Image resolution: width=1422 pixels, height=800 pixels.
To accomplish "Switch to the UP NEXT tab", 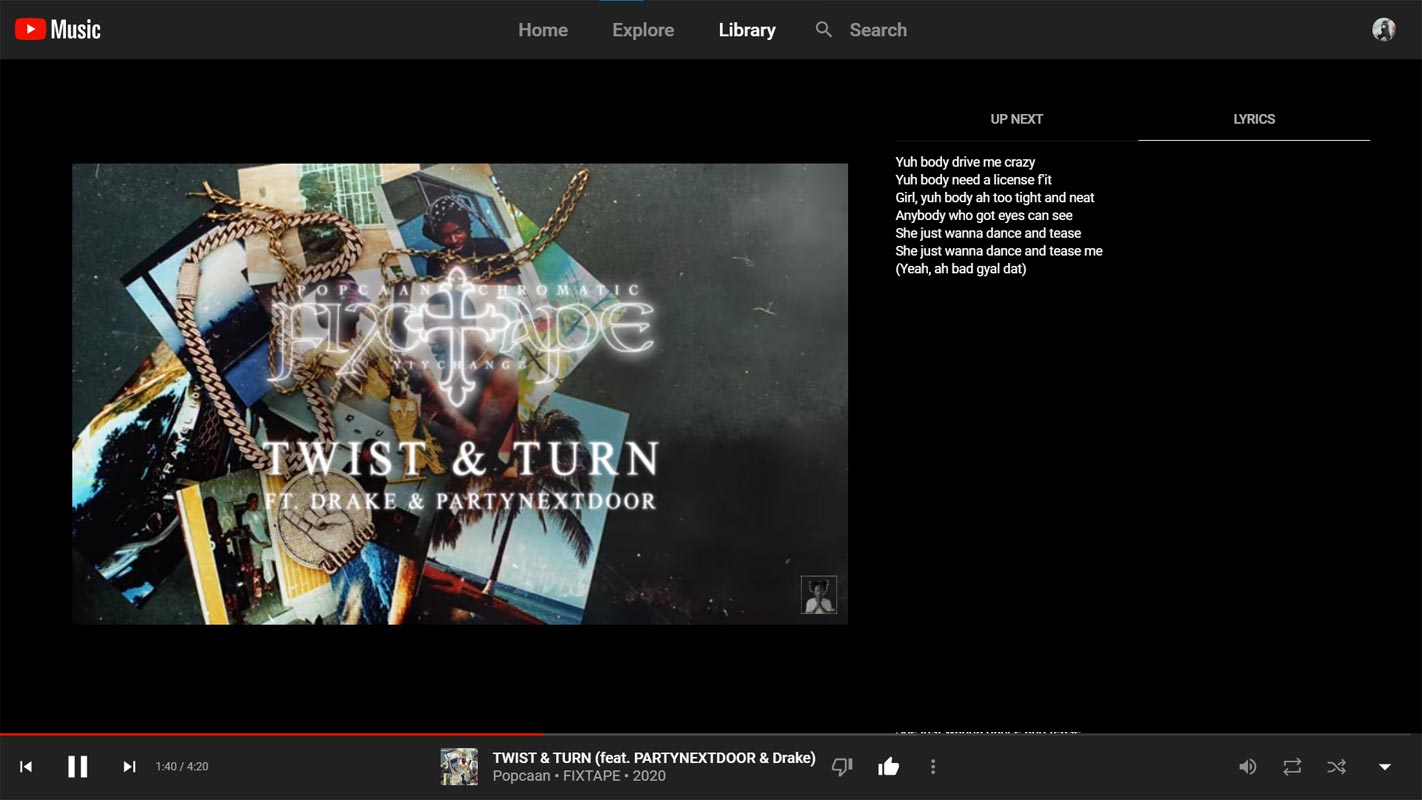I will click(1016, 119).
